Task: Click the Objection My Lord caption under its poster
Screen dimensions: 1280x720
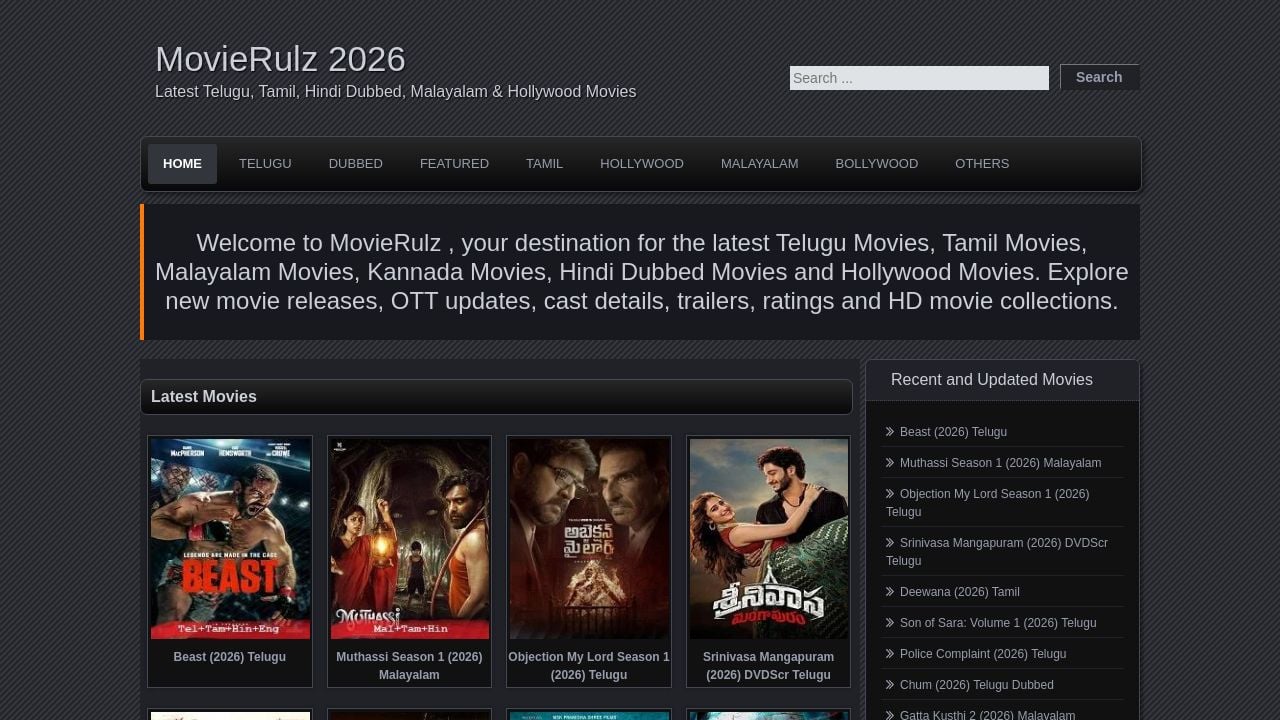Action: coord(589,666)
